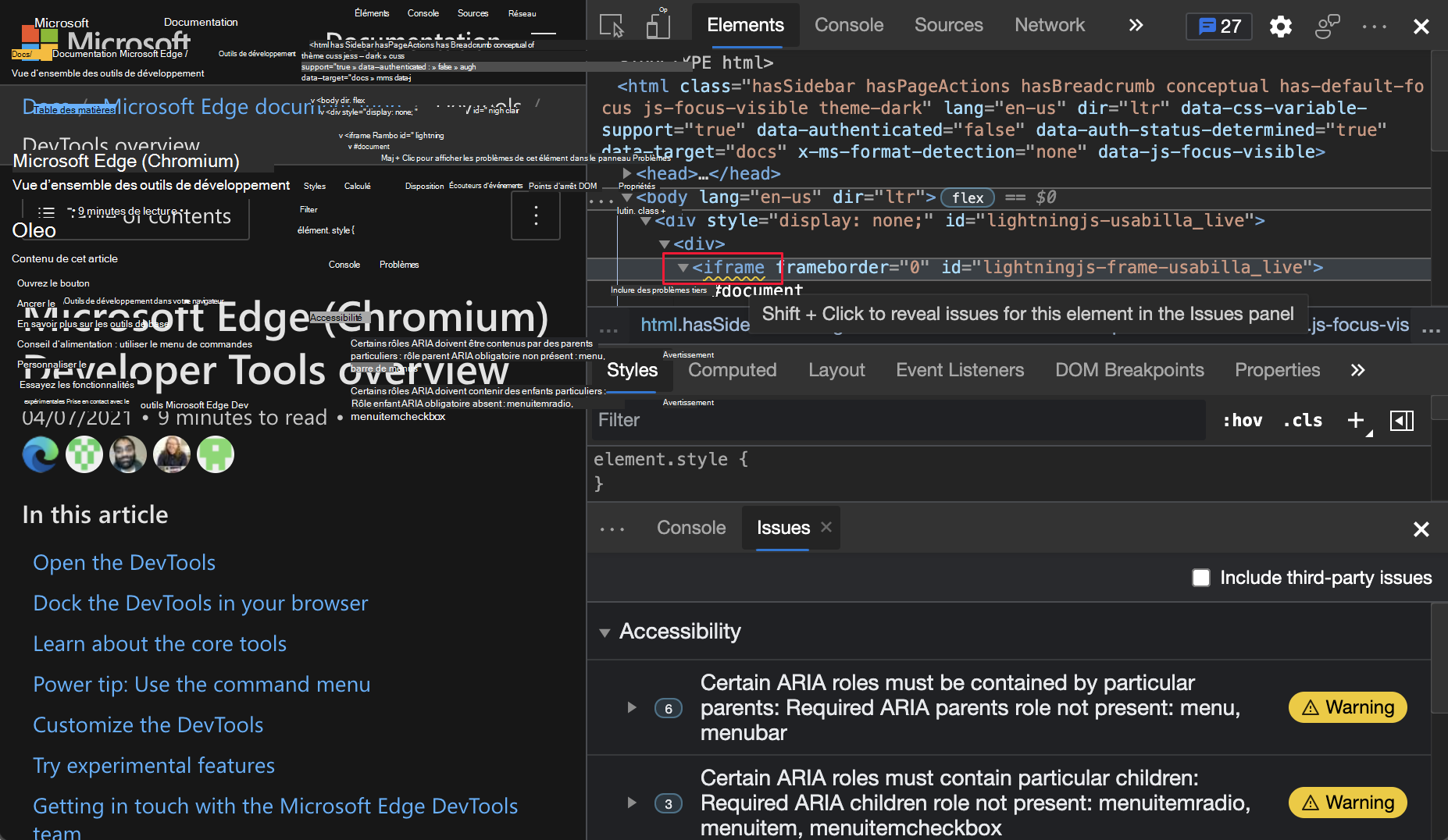Click the flex badge on the body element
Screen dimensions: 1448x840
[968, 198]
